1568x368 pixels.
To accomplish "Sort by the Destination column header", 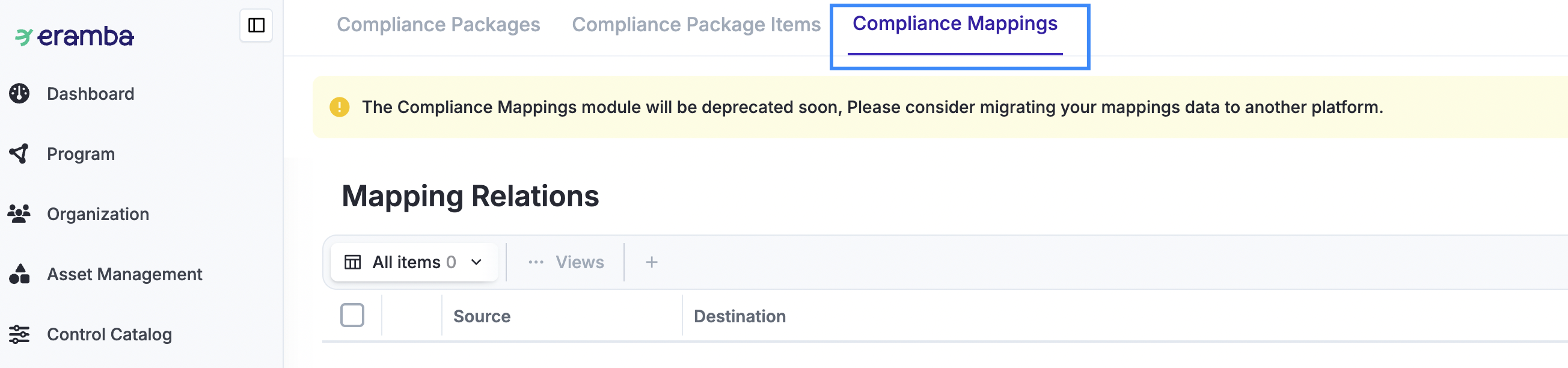I will point(740,316).
